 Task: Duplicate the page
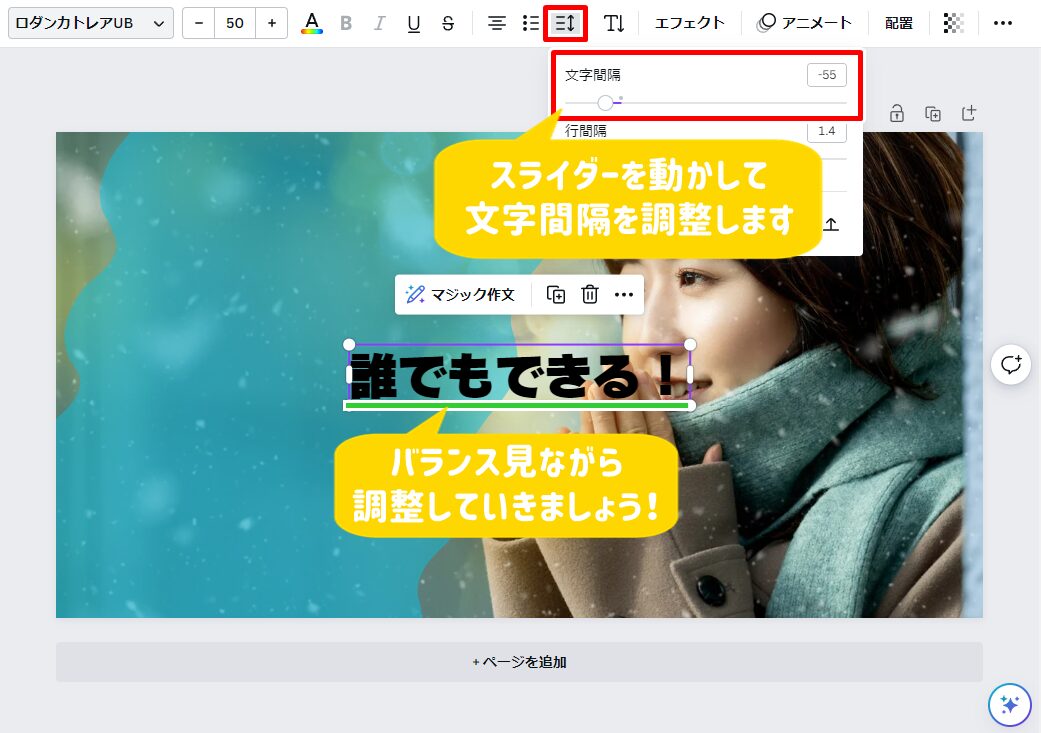tap(933, 114)
